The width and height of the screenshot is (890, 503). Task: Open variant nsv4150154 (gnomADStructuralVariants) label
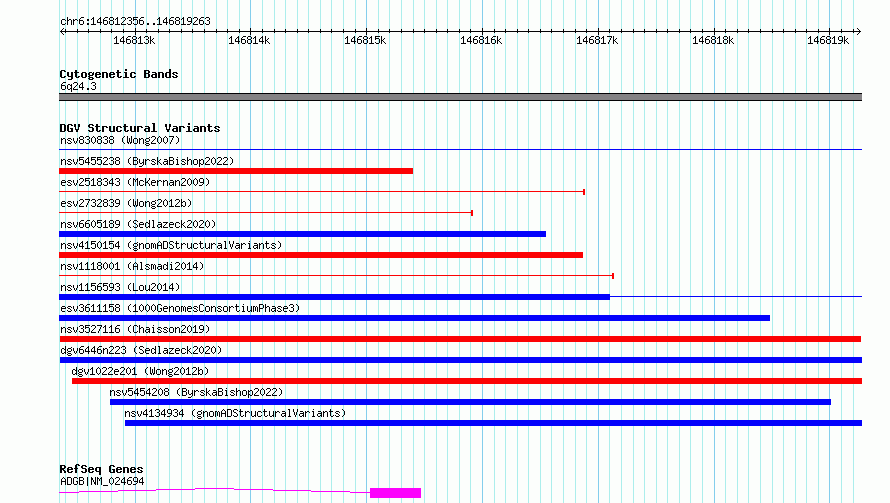pos(171,245)
